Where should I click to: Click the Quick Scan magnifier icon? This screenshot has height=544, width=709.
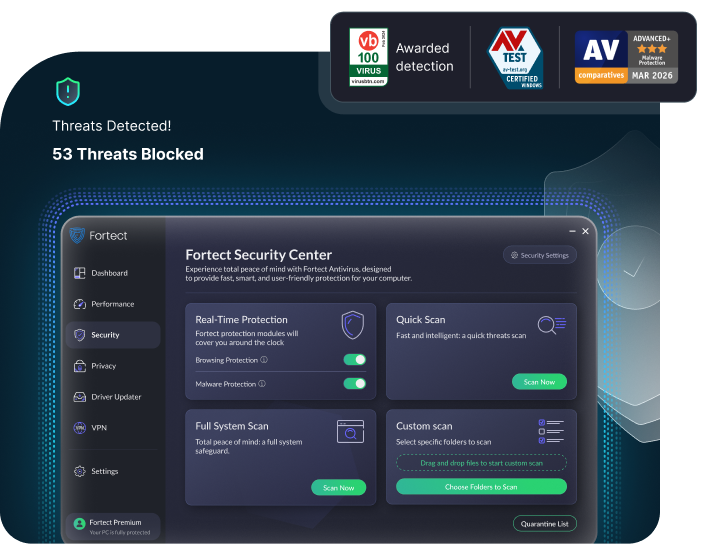[552, 325]
